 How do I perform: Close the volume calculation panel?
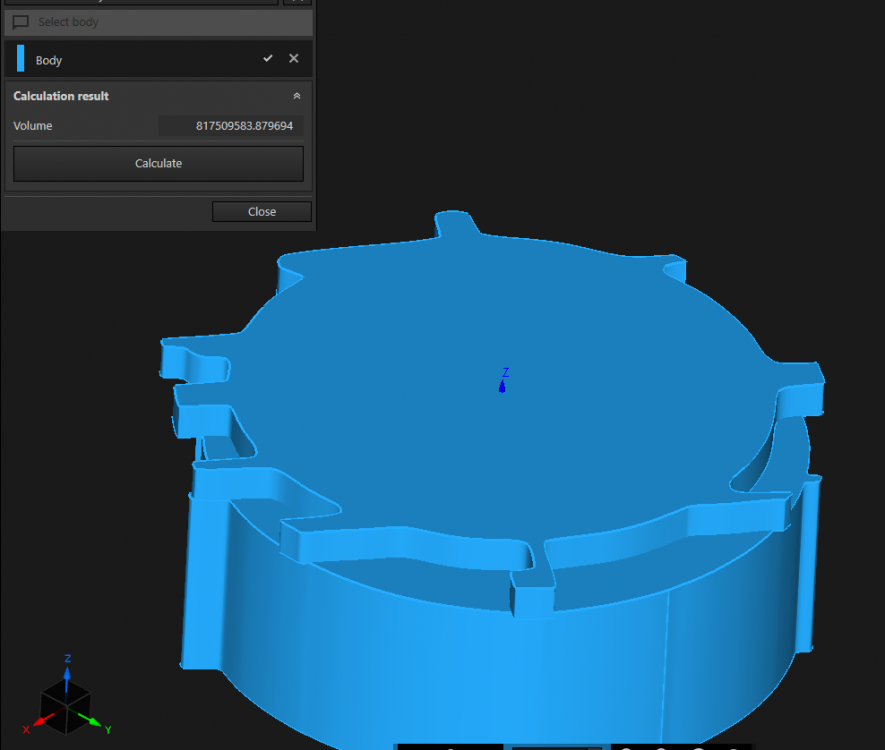click(x=262, y=212)
